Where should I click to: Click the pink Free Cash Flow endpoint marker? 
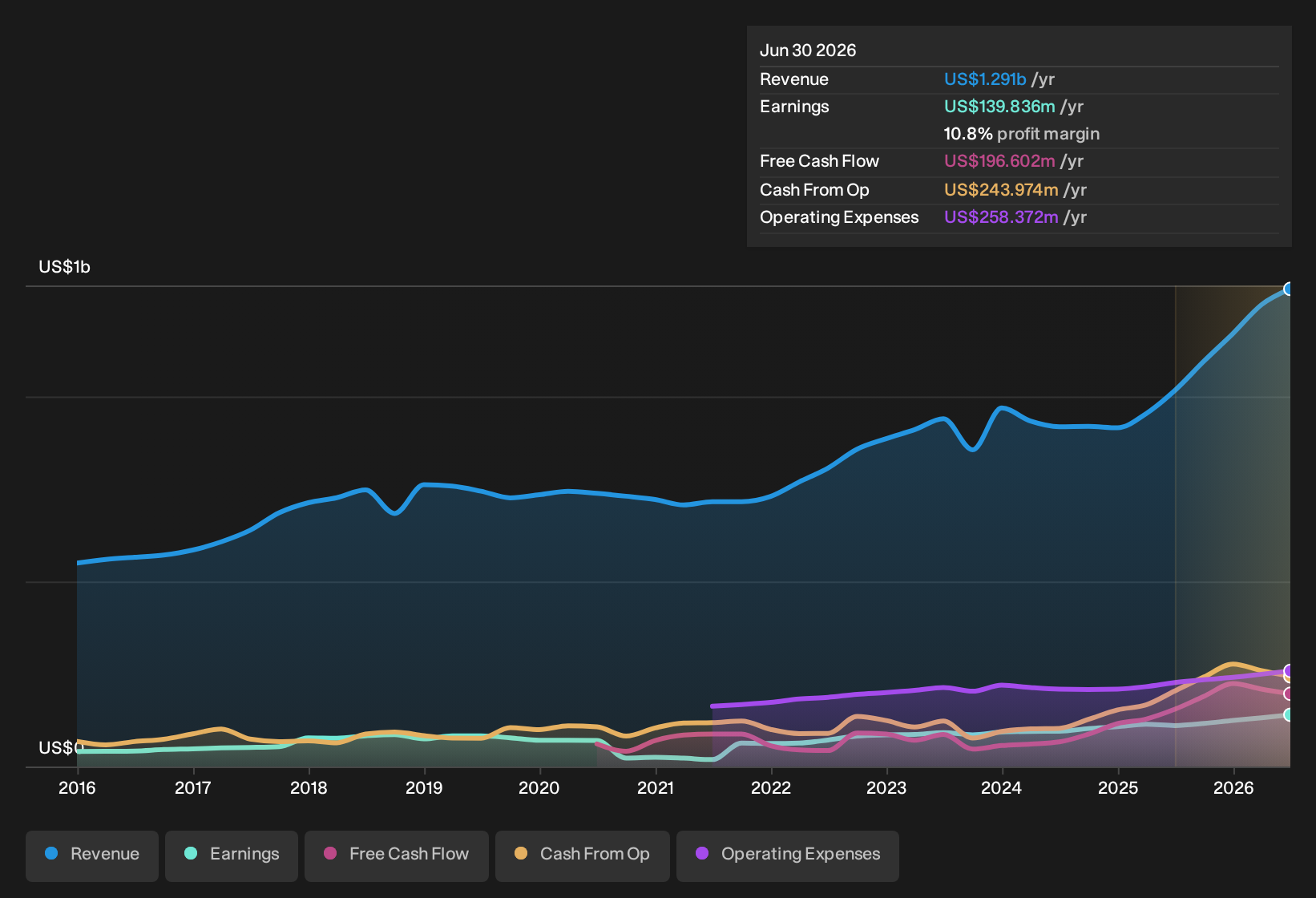tap(1289, 694)
